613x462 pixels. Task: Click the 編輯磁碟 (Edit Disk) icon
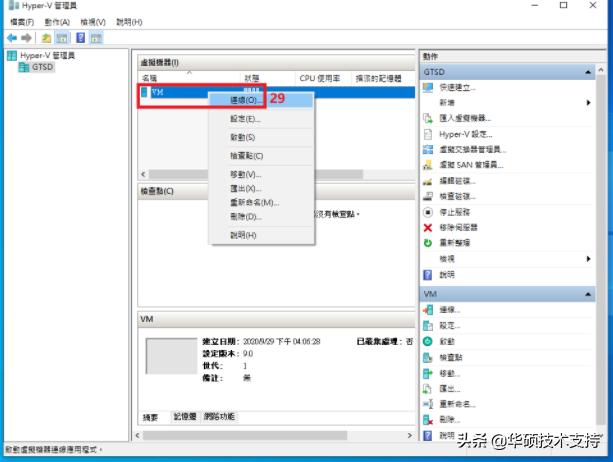click(x=428, y=181)
